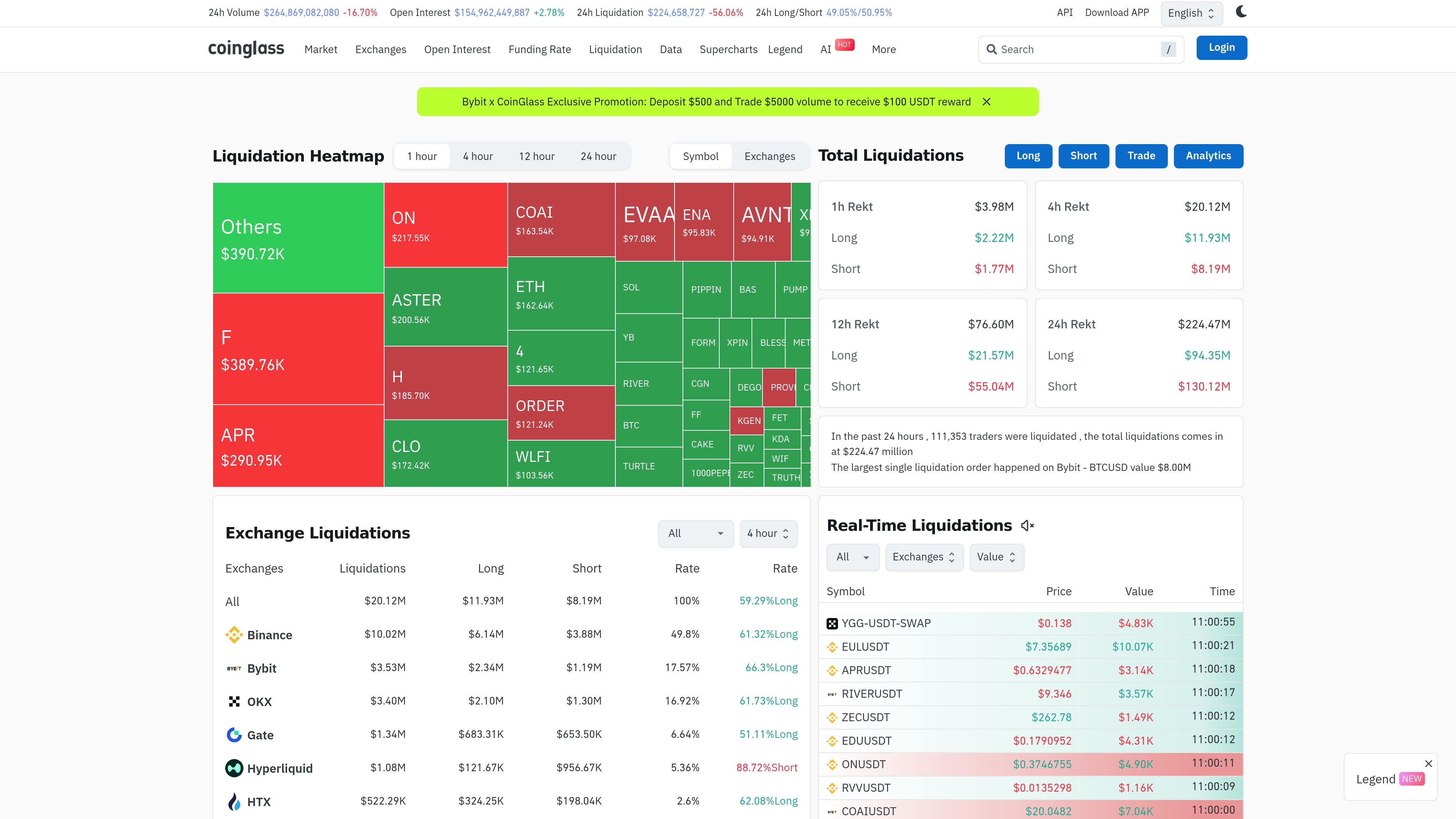Toggle dark mode moon icon
This screenshot has height=819, width=1456.
point(1241,12)
